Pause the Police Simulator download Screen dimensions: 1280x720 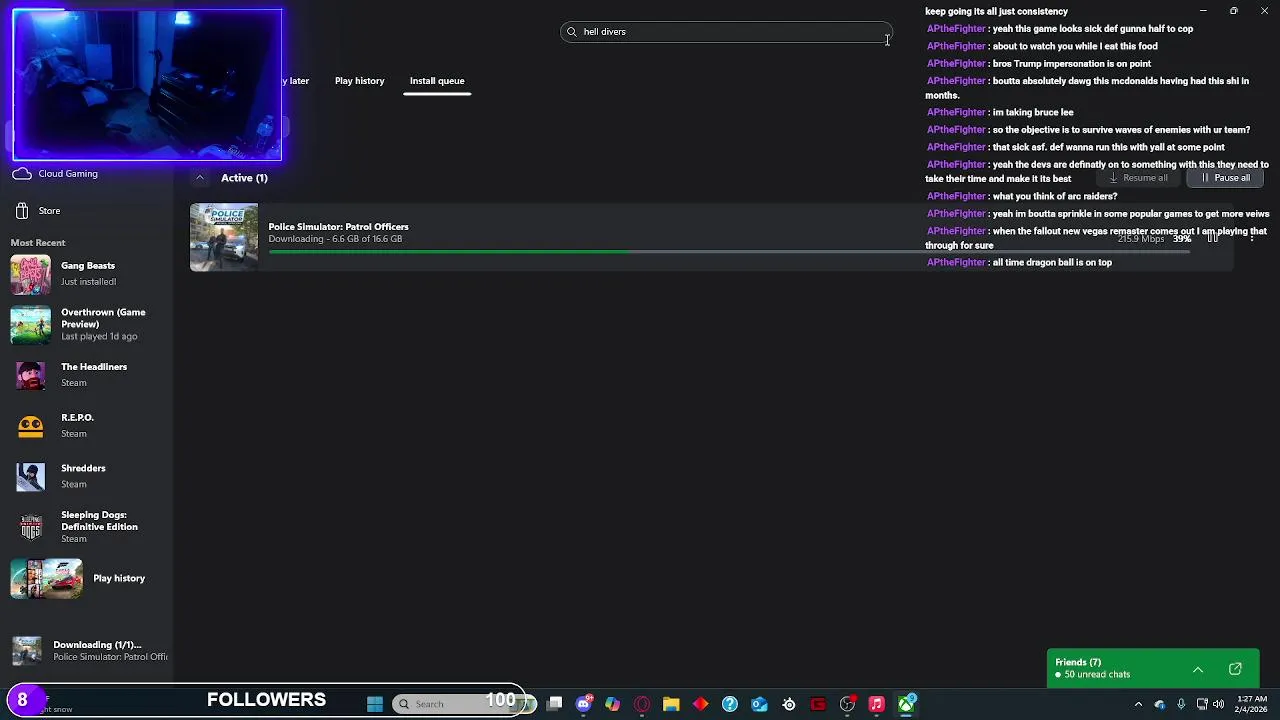pyautogui.click(x=1212, y=238)
